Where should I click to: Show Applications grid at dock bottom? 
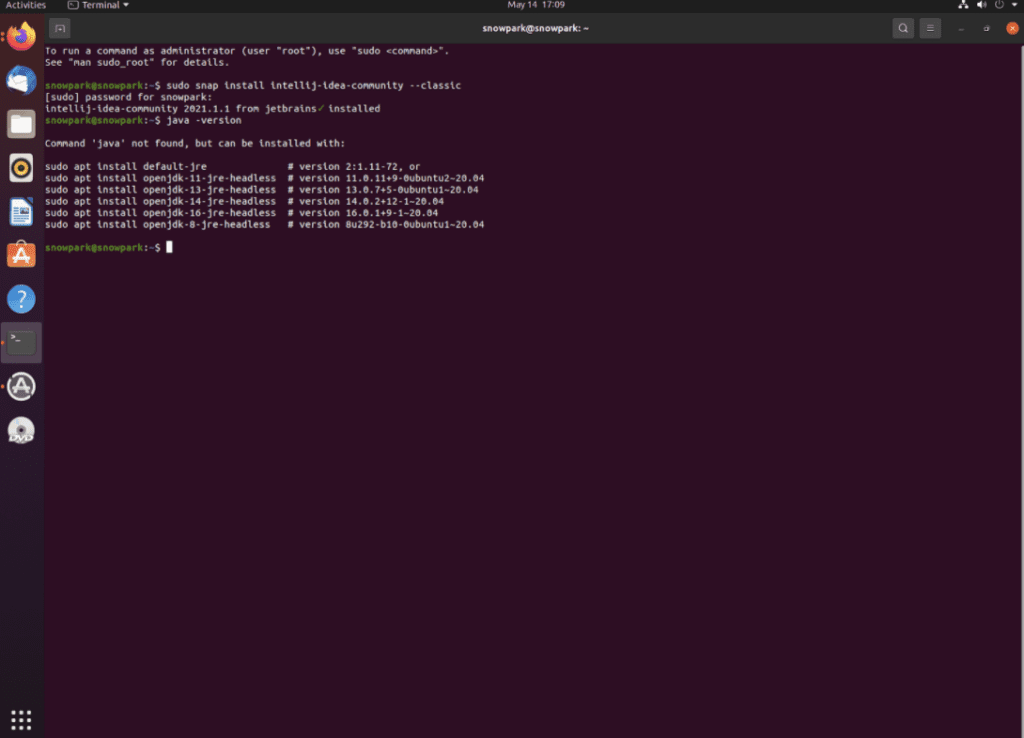[x=21, y=720]
